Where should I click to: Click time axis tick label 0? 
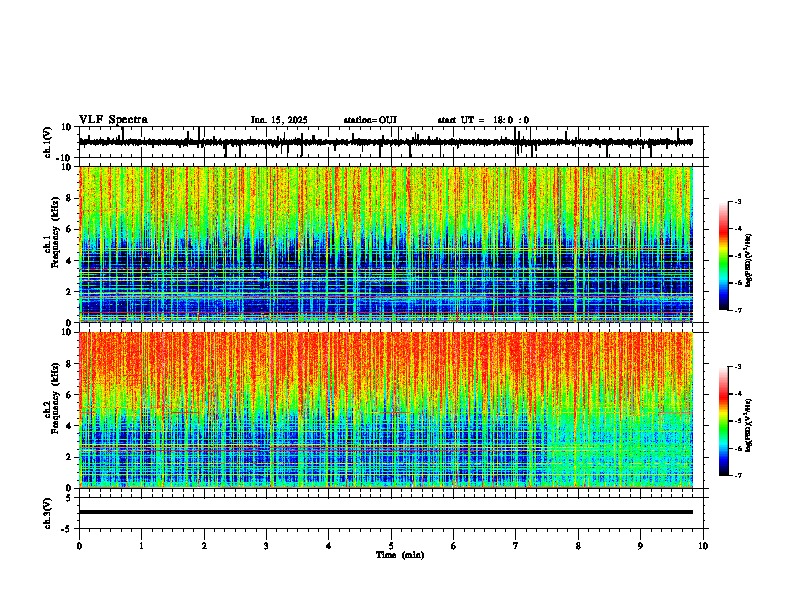point(79,546)
